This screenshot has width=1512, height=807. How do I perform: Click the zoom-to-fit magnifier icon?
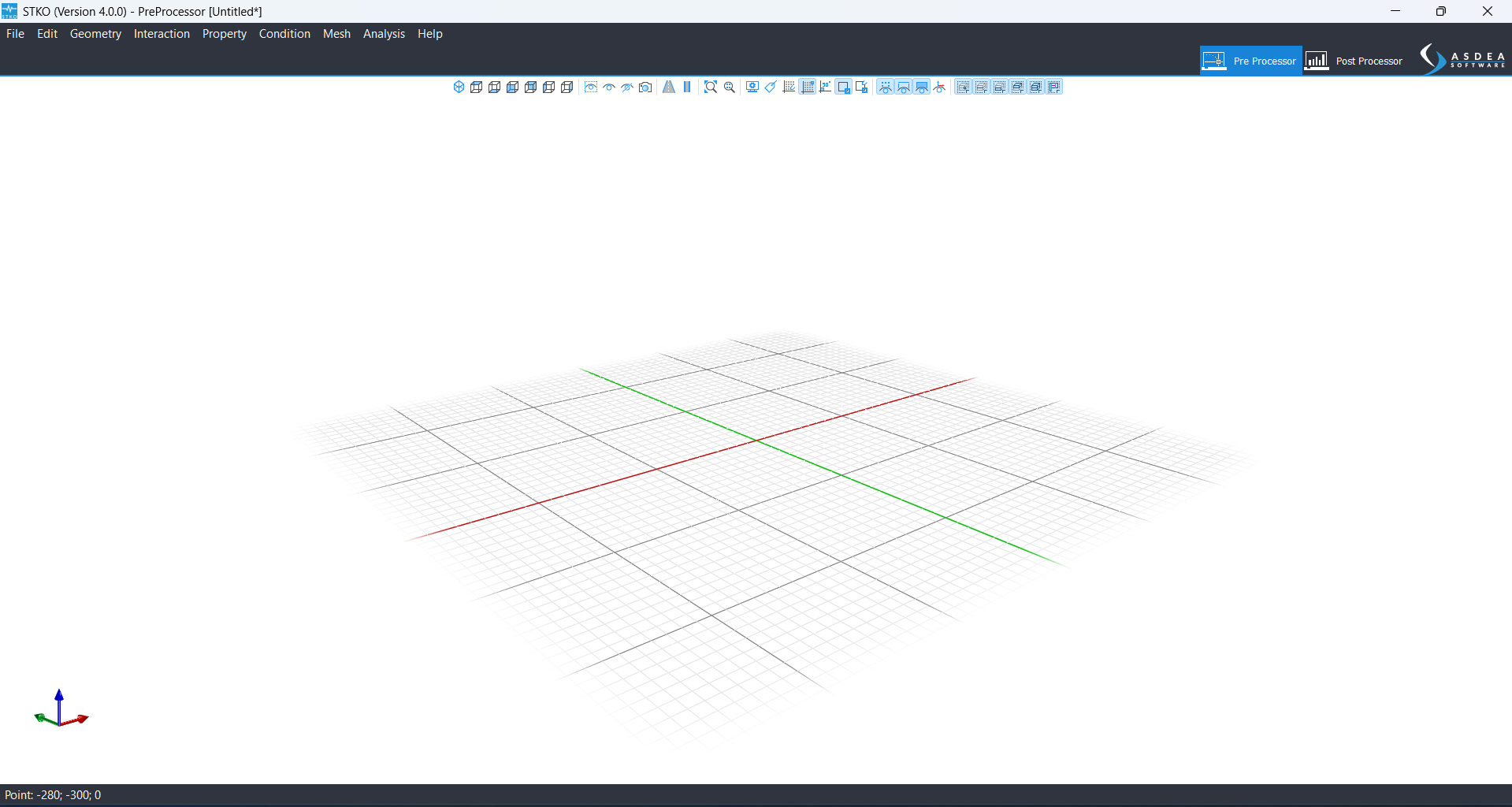[x=711, y=87]
